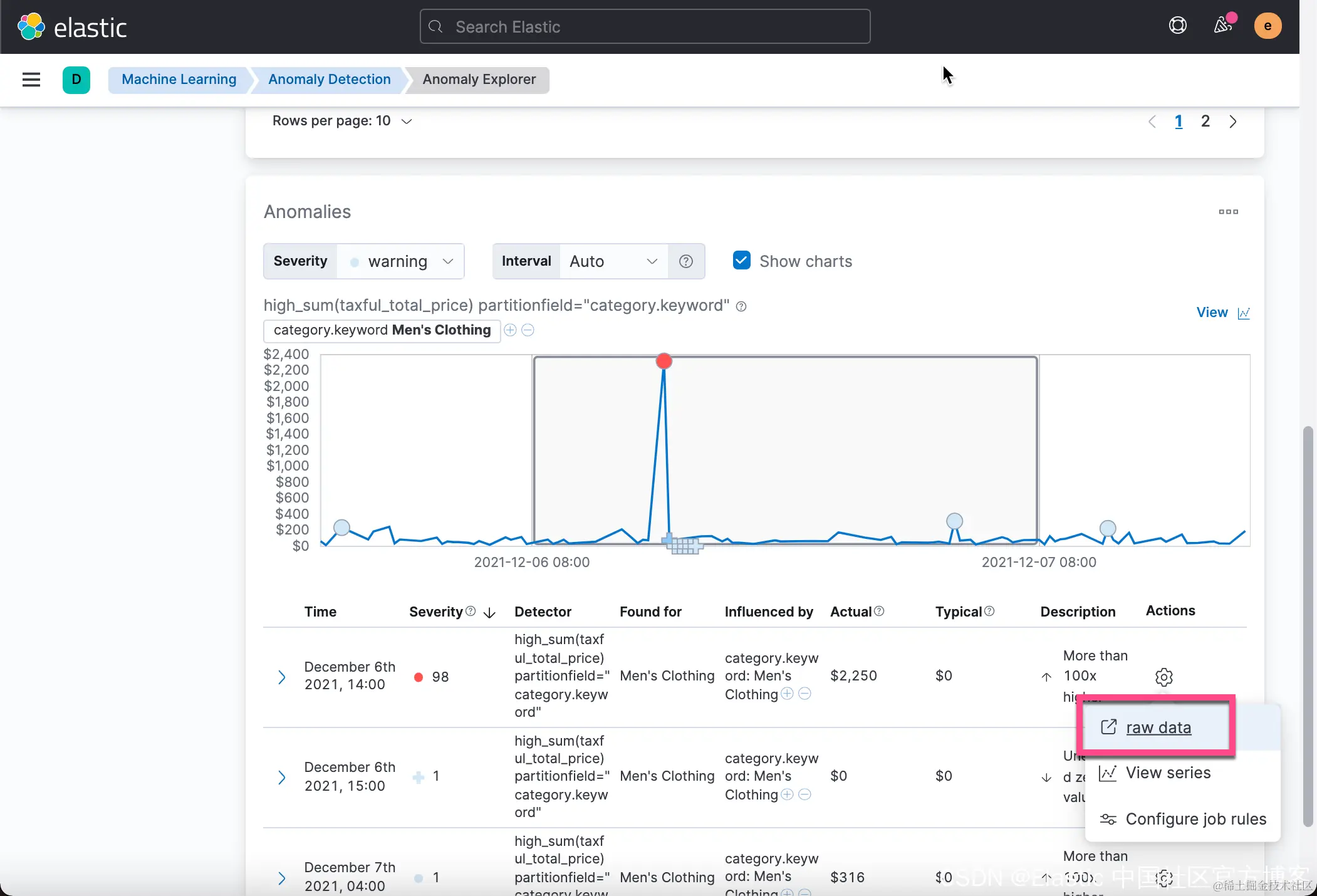Click gear actions icon for December 6th 14:00 row

pyautogui.click(x=1163, y=677)
